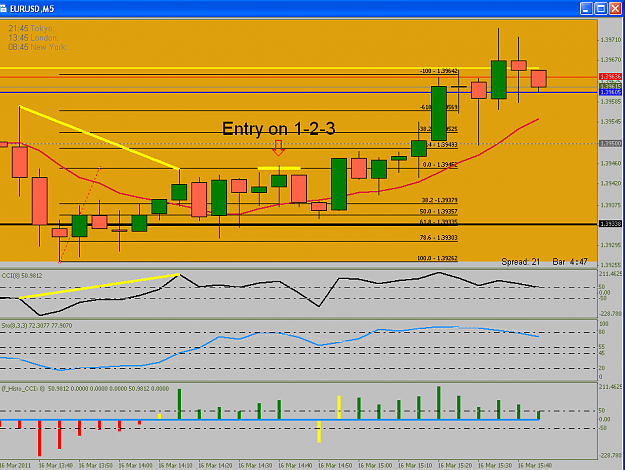
Task: Click the '61.8 - 1.39335' Fibonacci label
Action: pyautogui.click(x=438, y=222)
